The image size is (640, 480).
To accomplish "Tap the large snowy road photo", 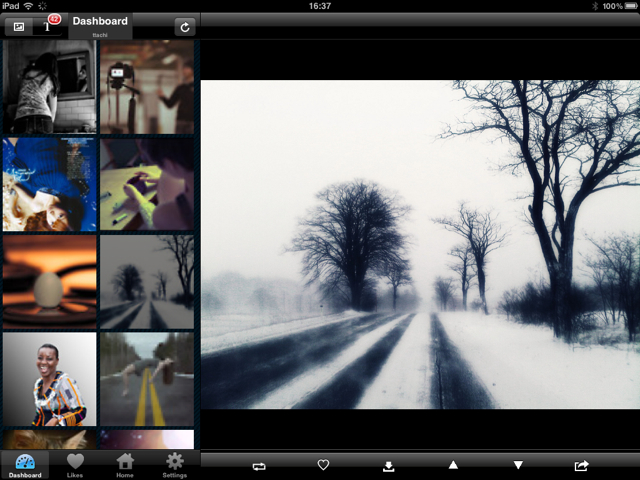I will (420, 244).
